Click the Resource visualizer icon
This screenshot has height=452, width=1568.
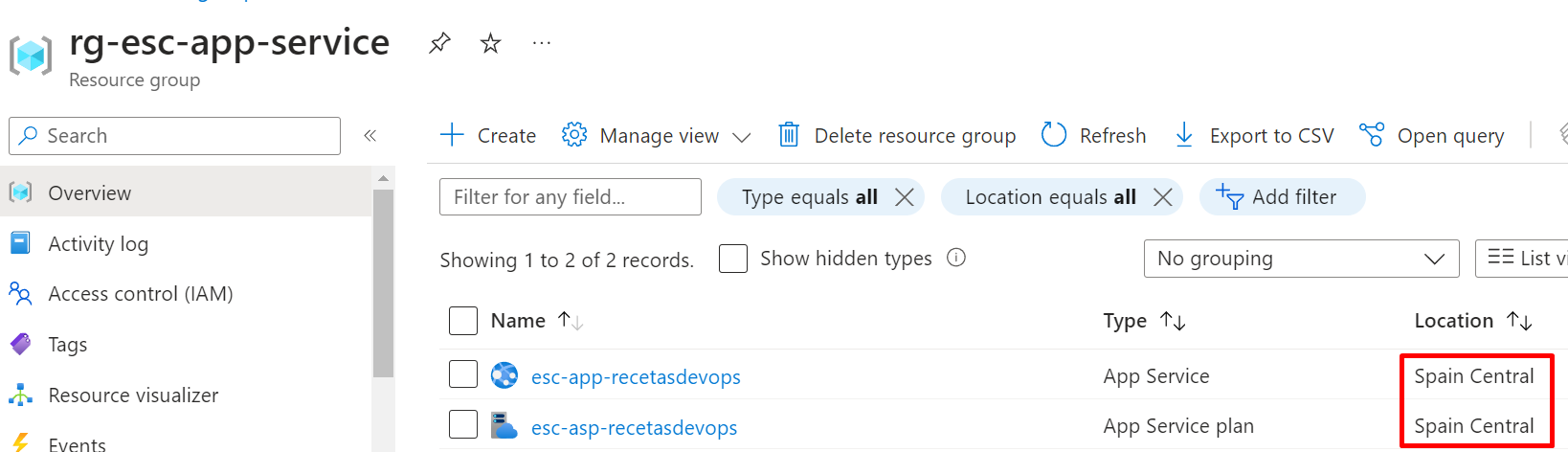point(20,395)
